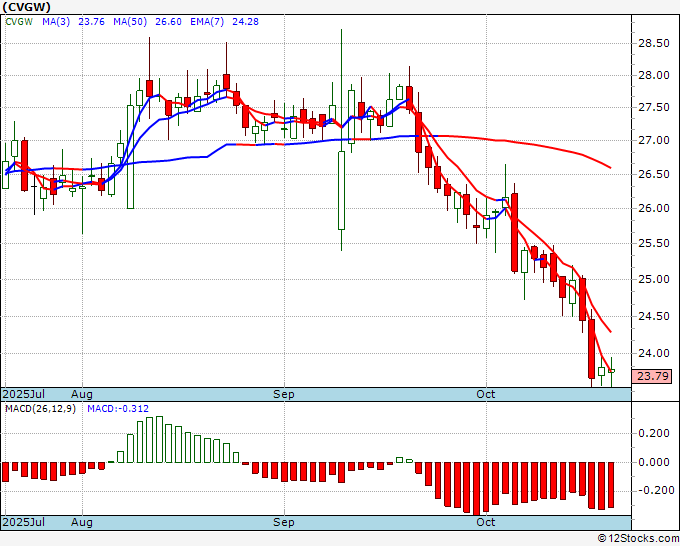Click the last green candlestick near 23.79
This screenshot has width=680, height=546.
(x=611, y=371)
